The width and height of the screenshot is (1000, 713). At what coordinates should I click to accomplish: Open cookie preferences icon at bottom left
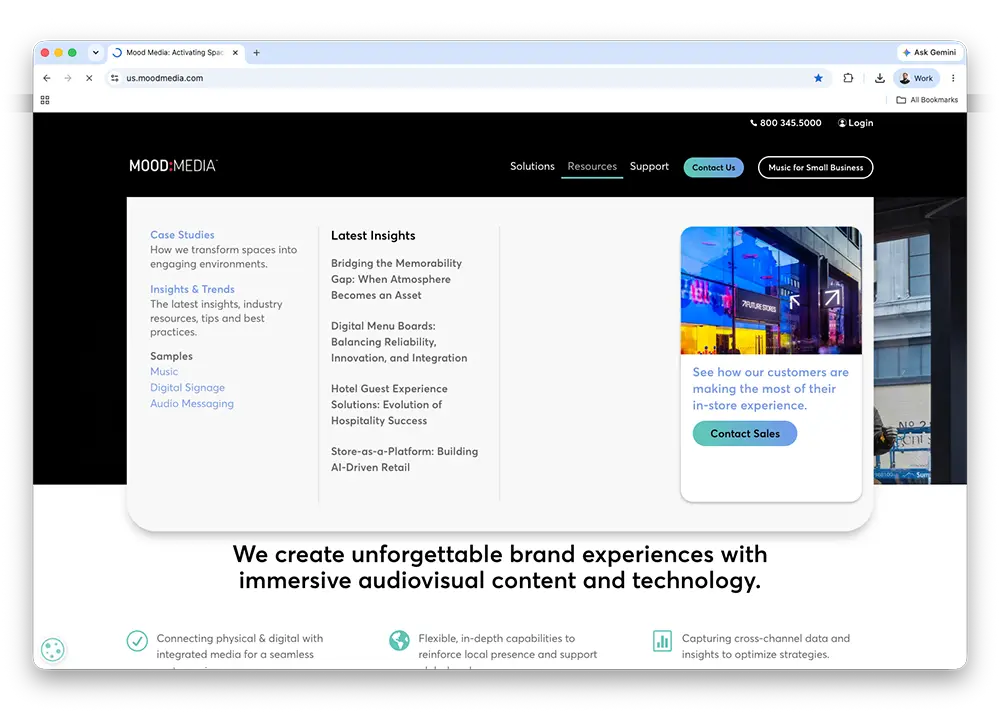(x=53, y=649)
